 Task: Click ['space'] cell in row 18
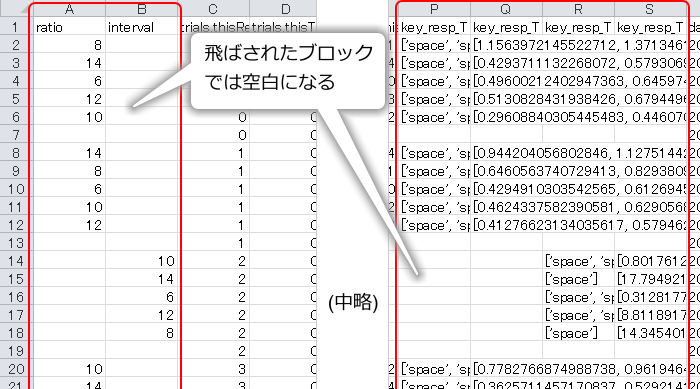click(579, 333)
